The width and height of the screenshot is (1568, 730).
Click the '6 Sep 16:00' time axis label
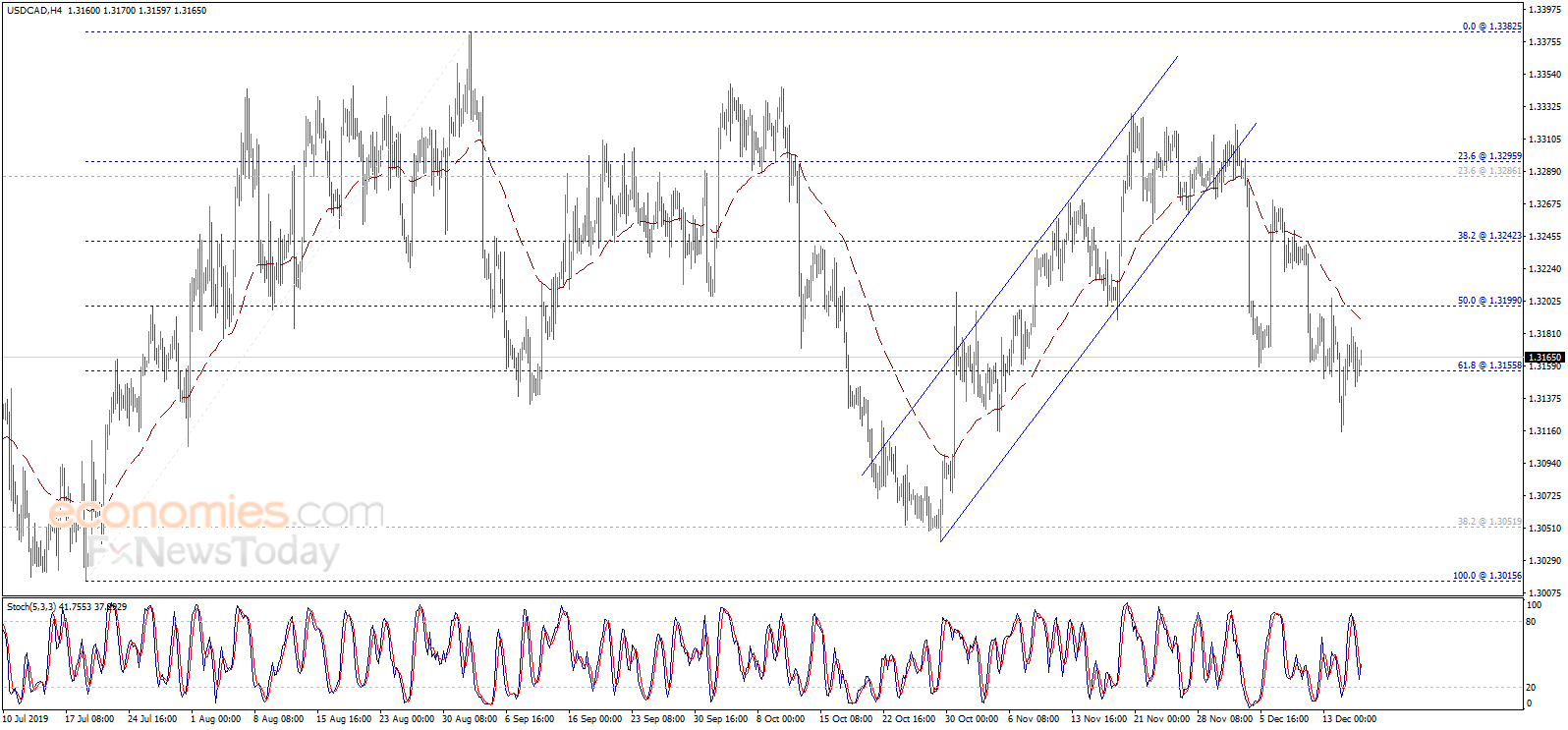(x=530, y=719)
